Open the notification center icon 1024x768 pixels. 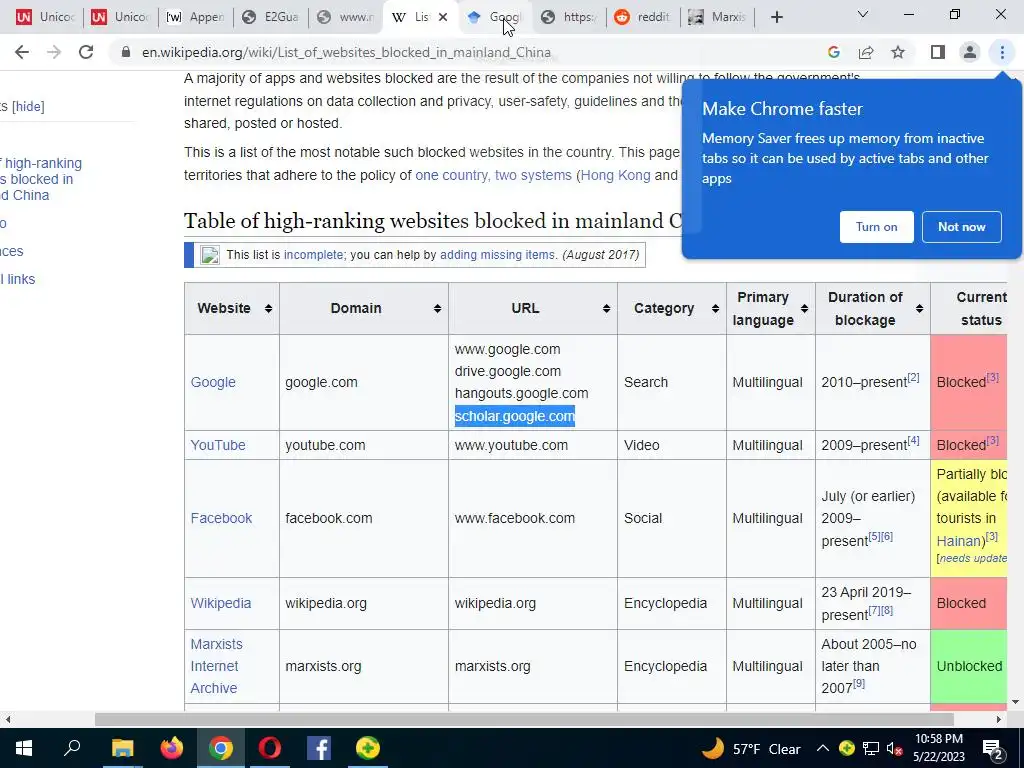coord(993,749)
